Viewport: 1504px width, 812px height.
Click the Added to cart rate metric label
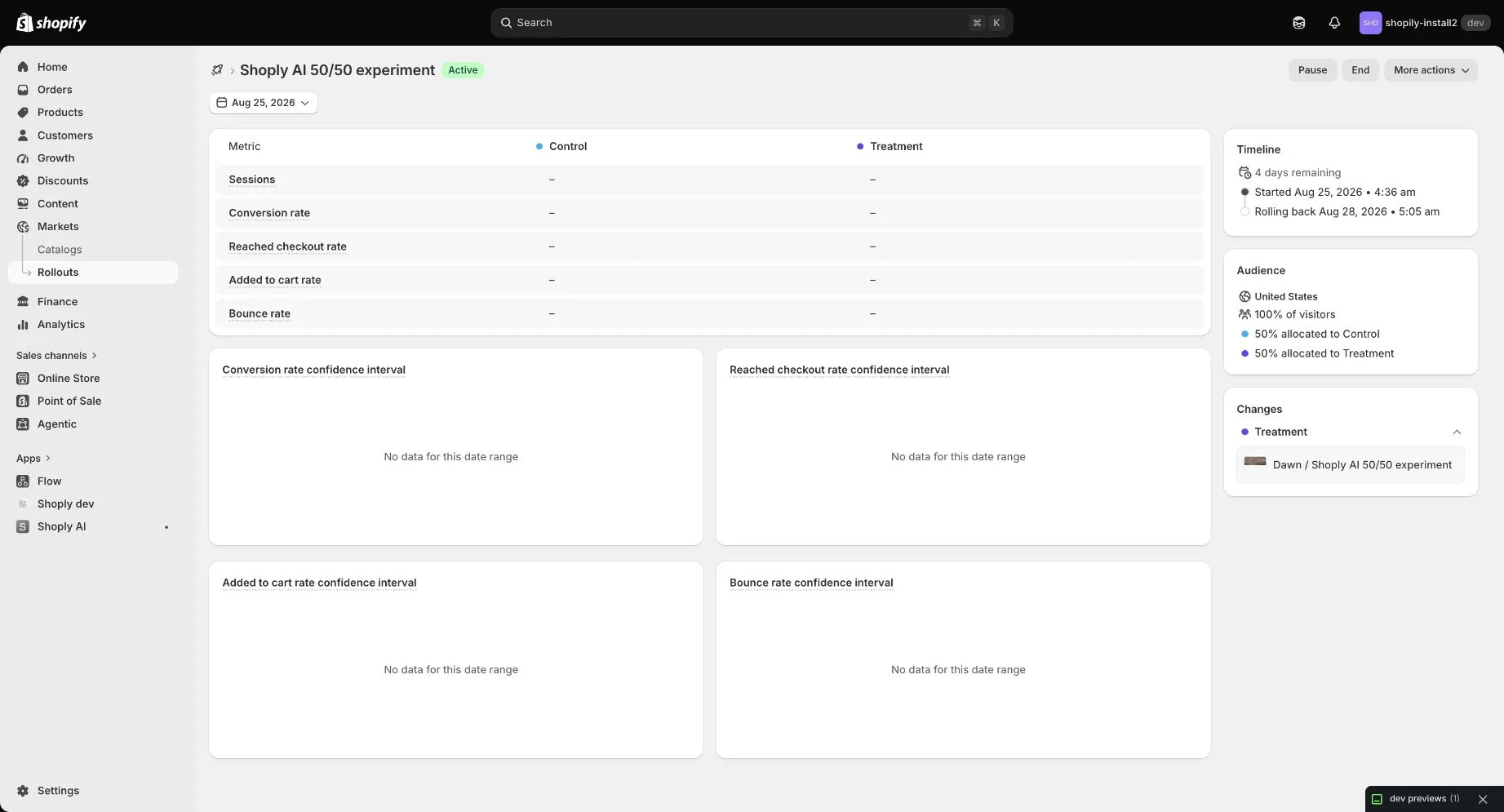[275, 280]
